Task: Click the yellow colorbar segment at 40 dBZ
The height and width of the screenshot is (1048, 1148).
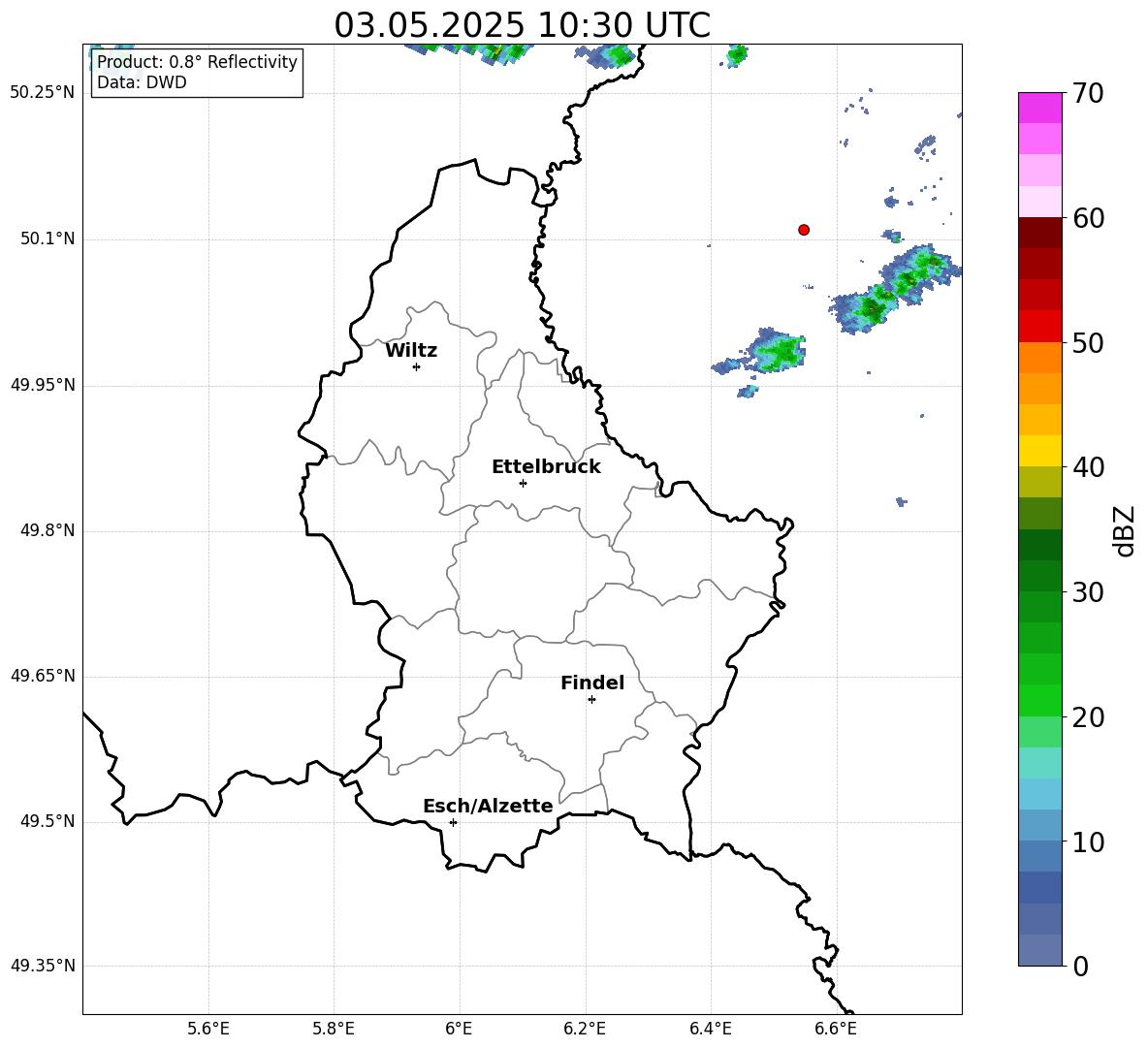Action: (x=1039, y=451)
